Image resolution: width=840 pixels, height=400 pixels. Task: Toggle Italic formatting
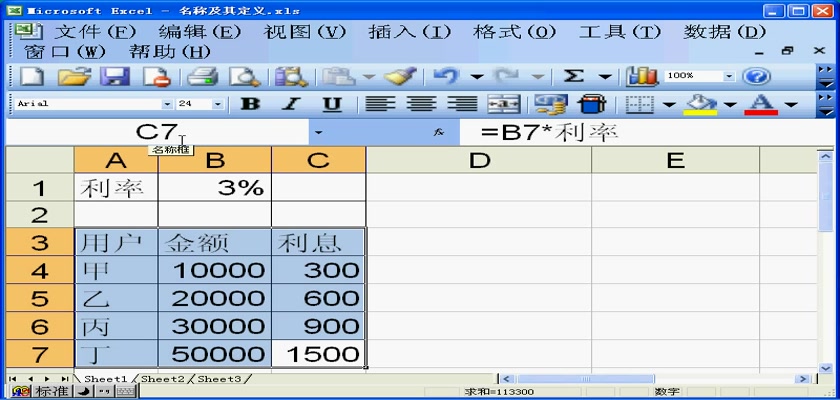pos(291,104)
